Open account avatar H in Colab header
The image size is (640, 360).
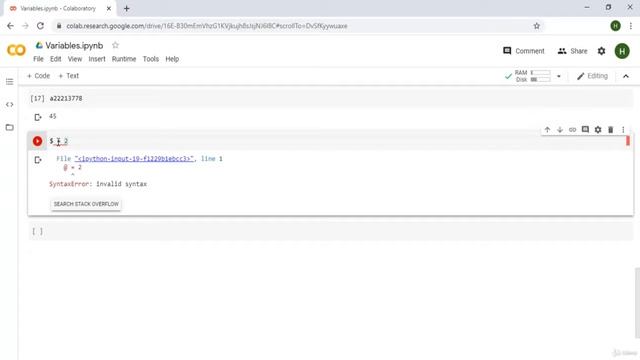click(622, 51)
